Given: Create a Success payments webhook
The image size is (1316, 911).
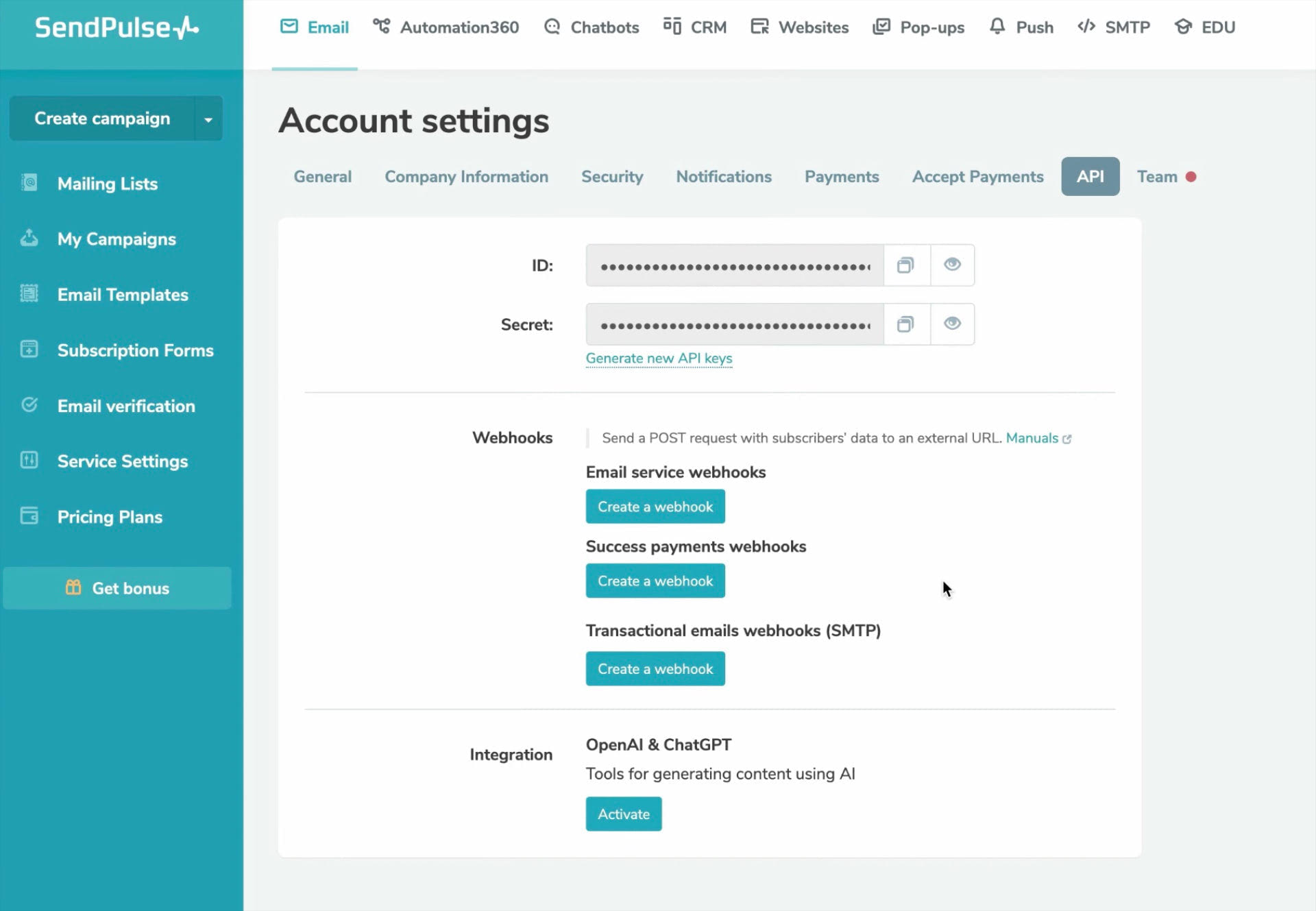Looking at the screenshot, I should pyautogui.click(x=655, y=581).
